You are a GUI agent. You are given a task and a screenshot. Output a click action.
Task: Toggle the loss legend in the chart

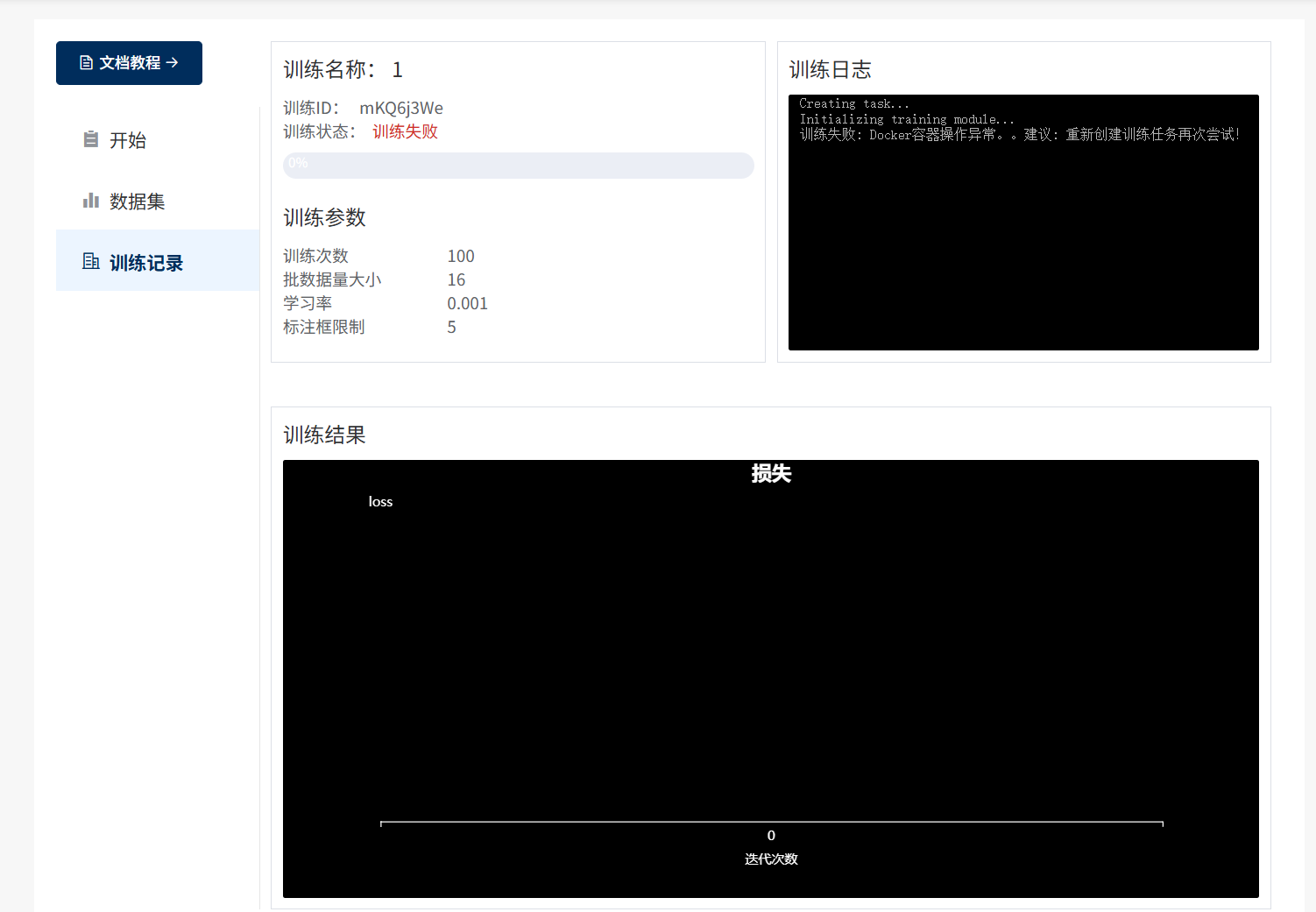pyautogui.click(x=380, y=502)
